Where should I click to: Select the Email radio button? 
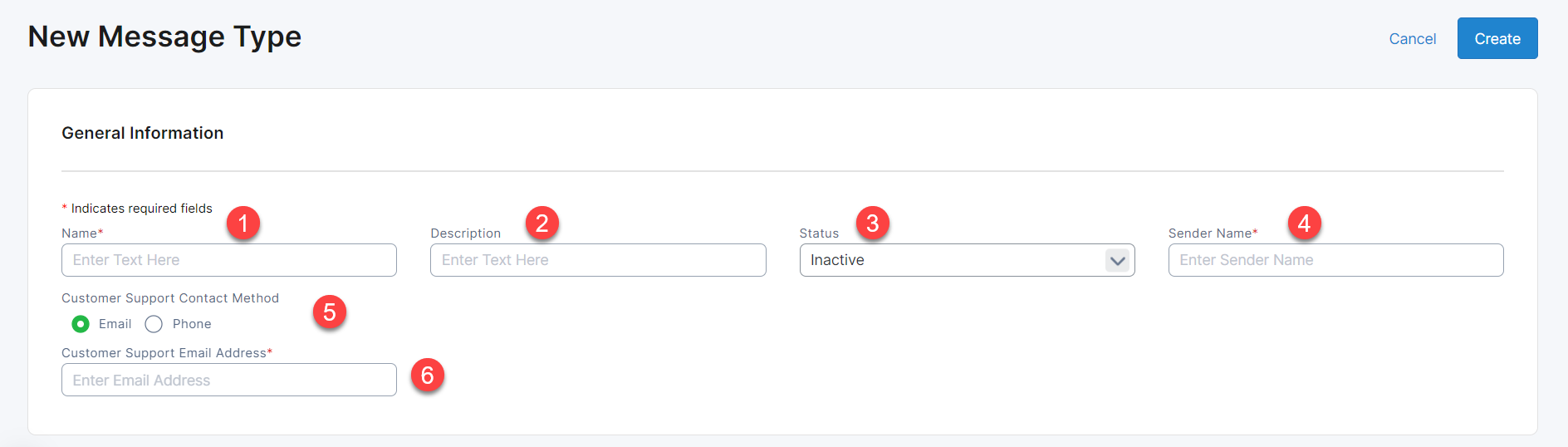(x=81, y=324)
